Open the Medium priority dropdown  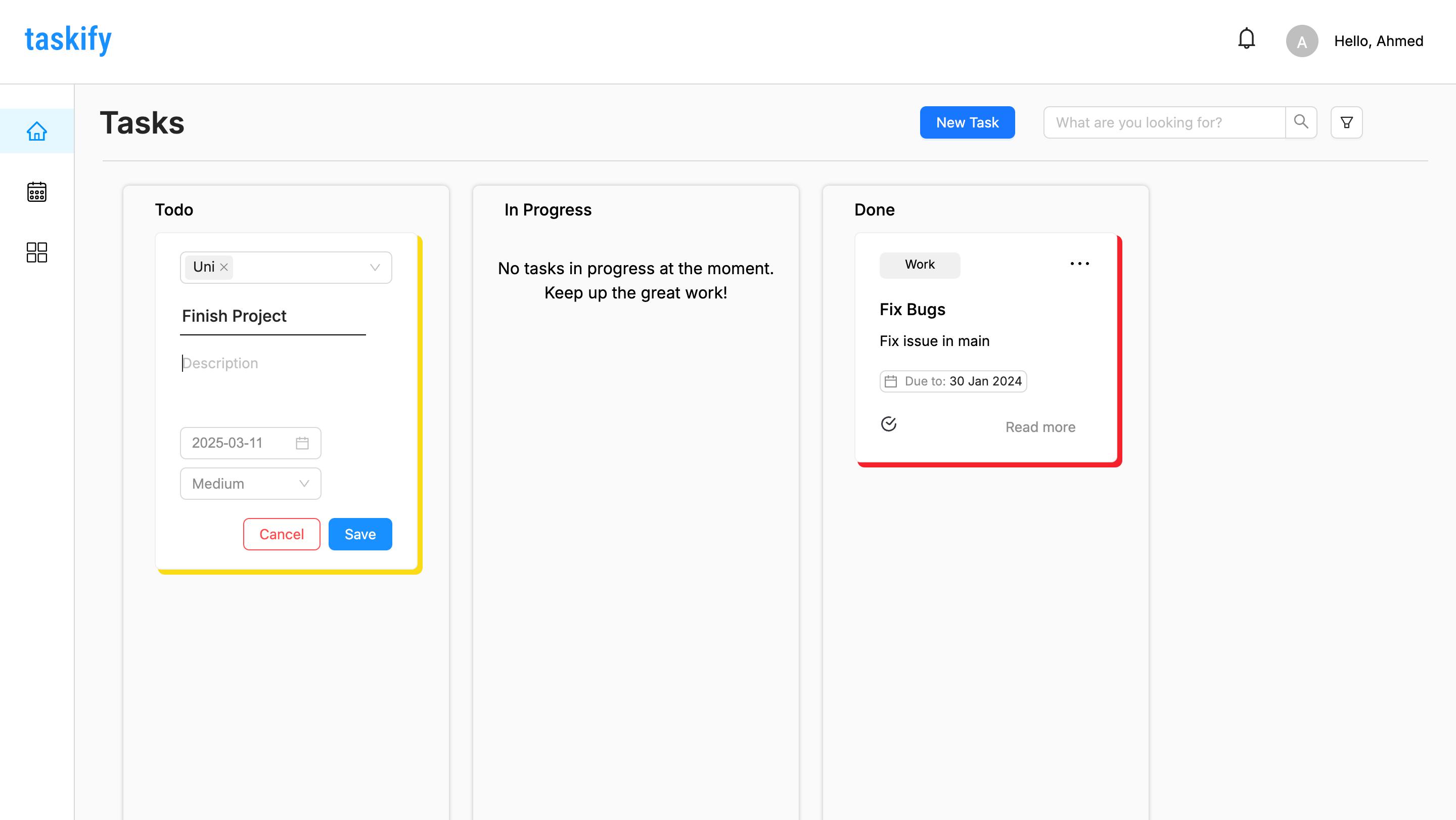pos(250,484)
